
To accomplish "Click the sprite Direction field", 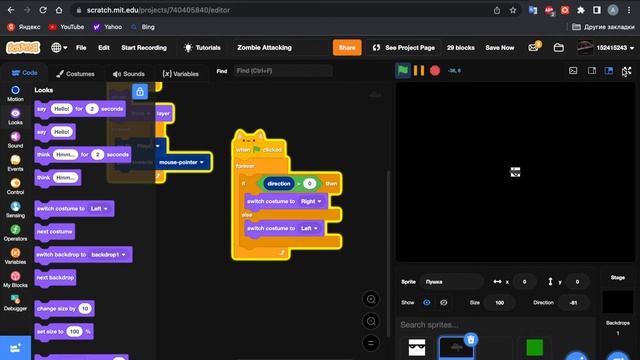I will point(573,302).
